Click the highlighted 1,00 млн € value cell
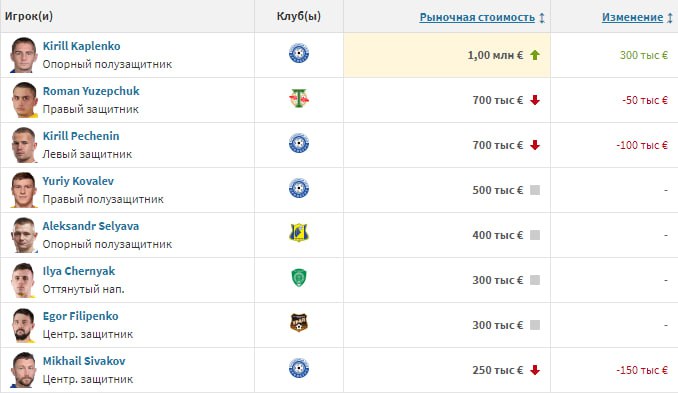The image size is (678, 393). click(447, 55)
